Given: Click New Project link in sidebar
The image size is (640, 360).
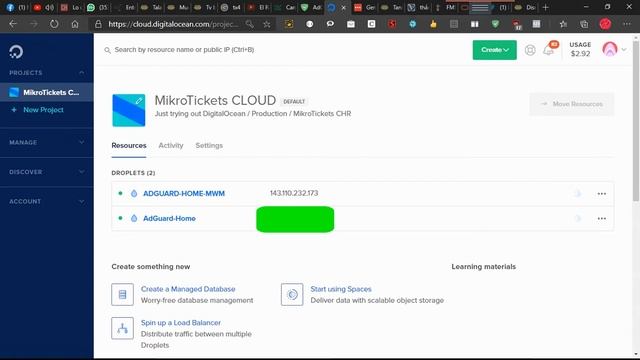Looking at the screenshot, I should 43,110.
